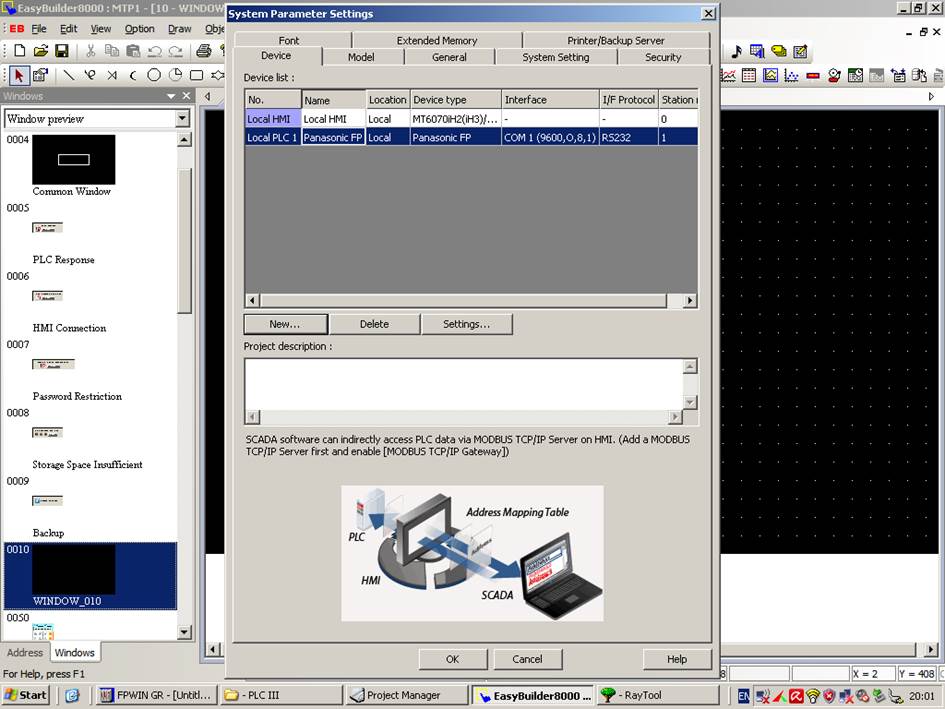The height and width of the screenshot is (709, 945).
Task: Switch to the Security tab
Action: pos(664,58)
